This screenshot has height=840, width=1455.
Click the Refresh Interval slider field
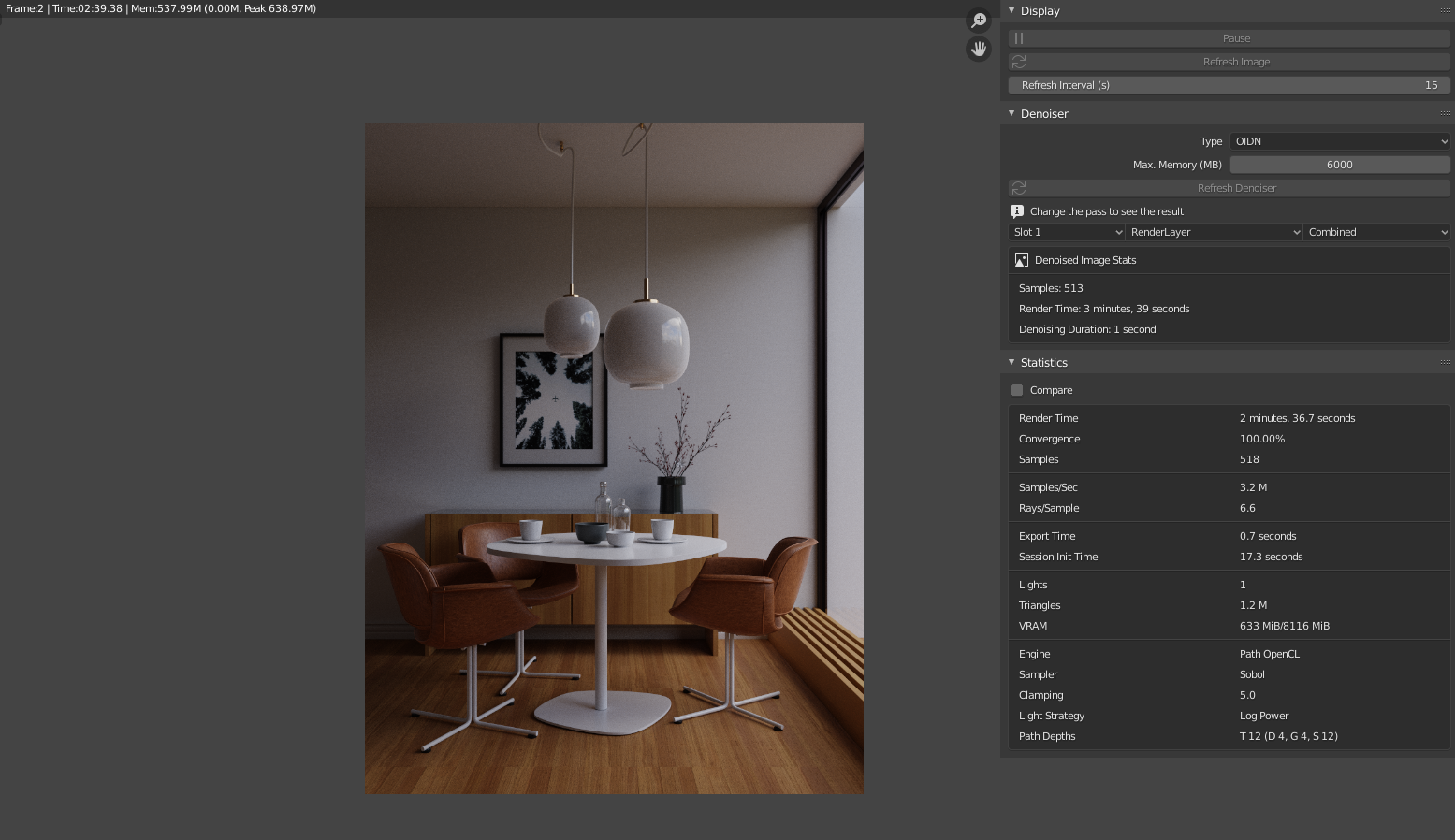coord(1229,85)
